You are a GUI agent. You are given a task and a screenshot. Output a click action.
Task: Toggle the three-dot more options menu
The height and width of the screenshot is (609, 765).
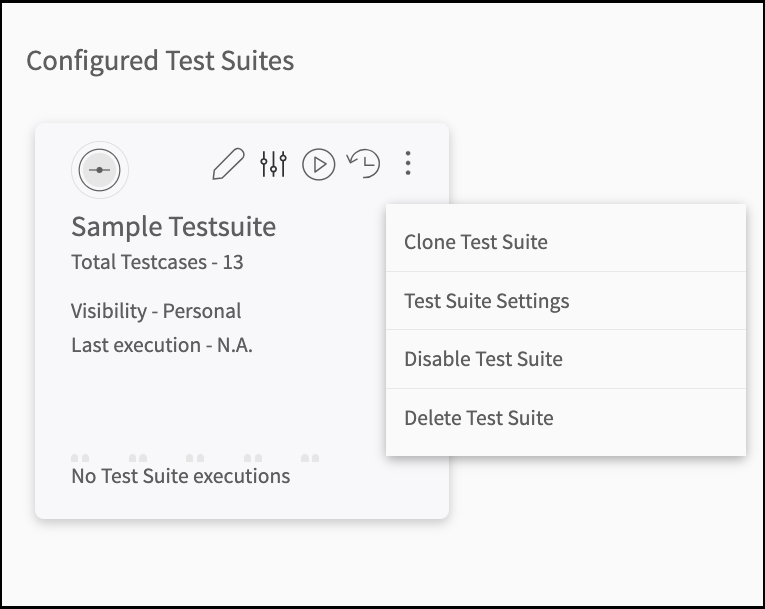(x=408, y=163)
